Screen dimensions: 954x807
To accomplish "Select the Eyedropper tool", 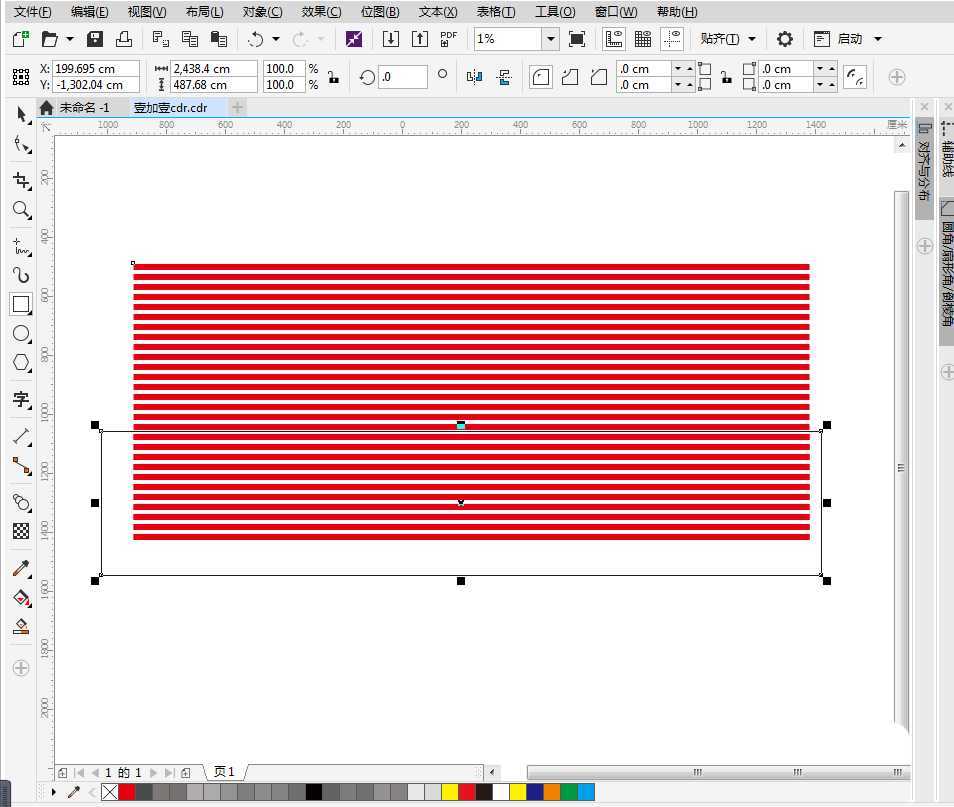I will click(21, 568).
